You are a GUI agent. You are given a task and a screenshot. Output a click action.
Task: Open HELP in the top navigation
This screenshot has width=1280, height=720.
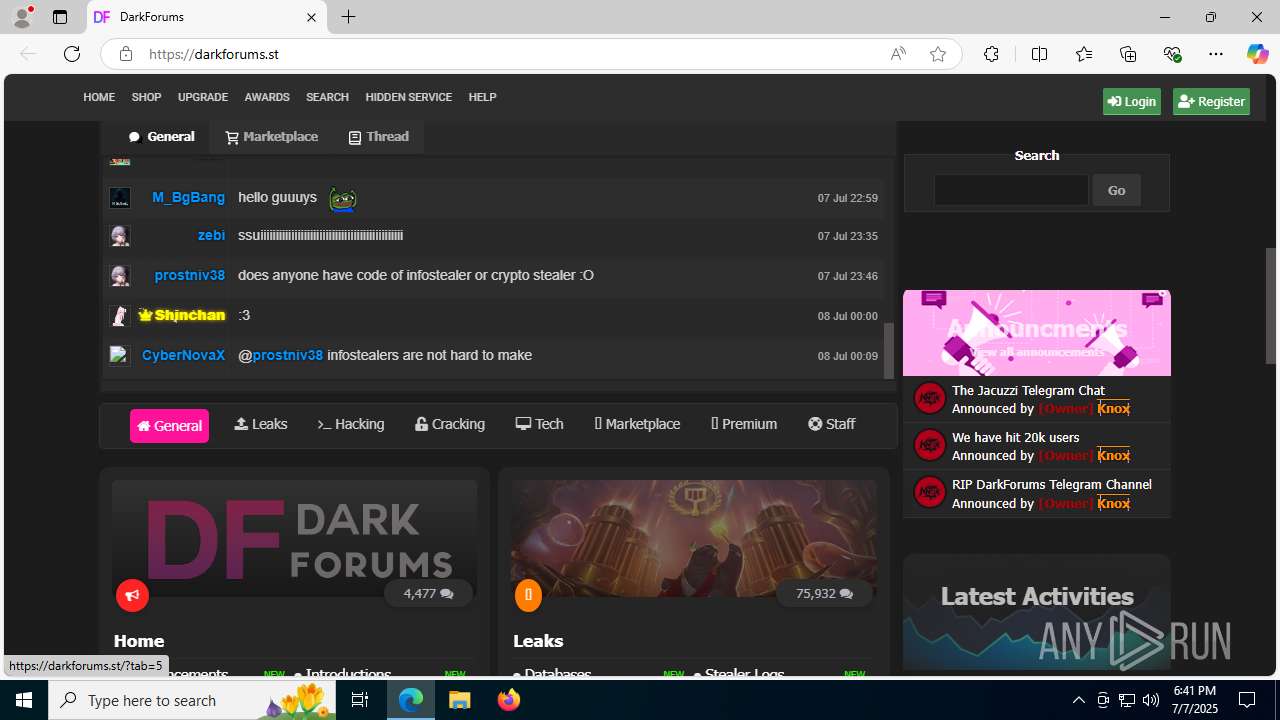[482, 97]
